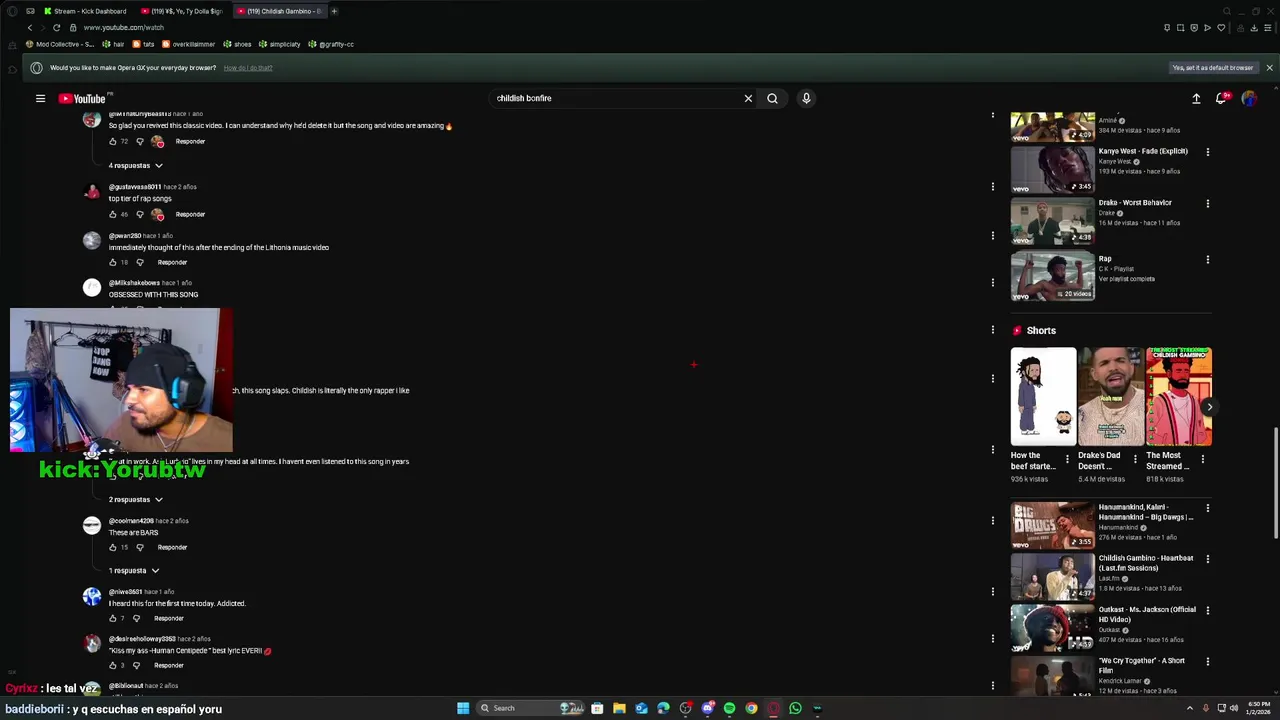Reply to 'These are BARS' comment
Screen dimensions: 1280x720
(172, 547)
